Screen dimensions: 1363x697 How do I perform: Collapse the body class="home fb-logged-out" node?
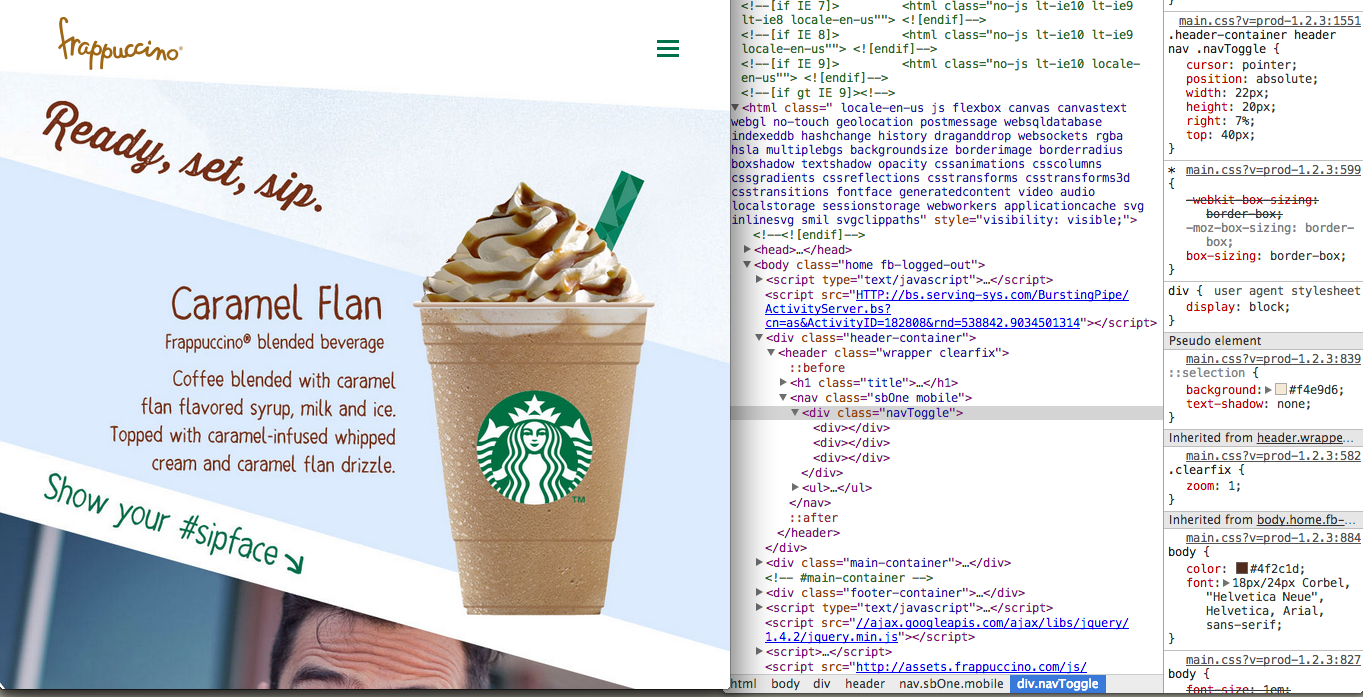748,264
